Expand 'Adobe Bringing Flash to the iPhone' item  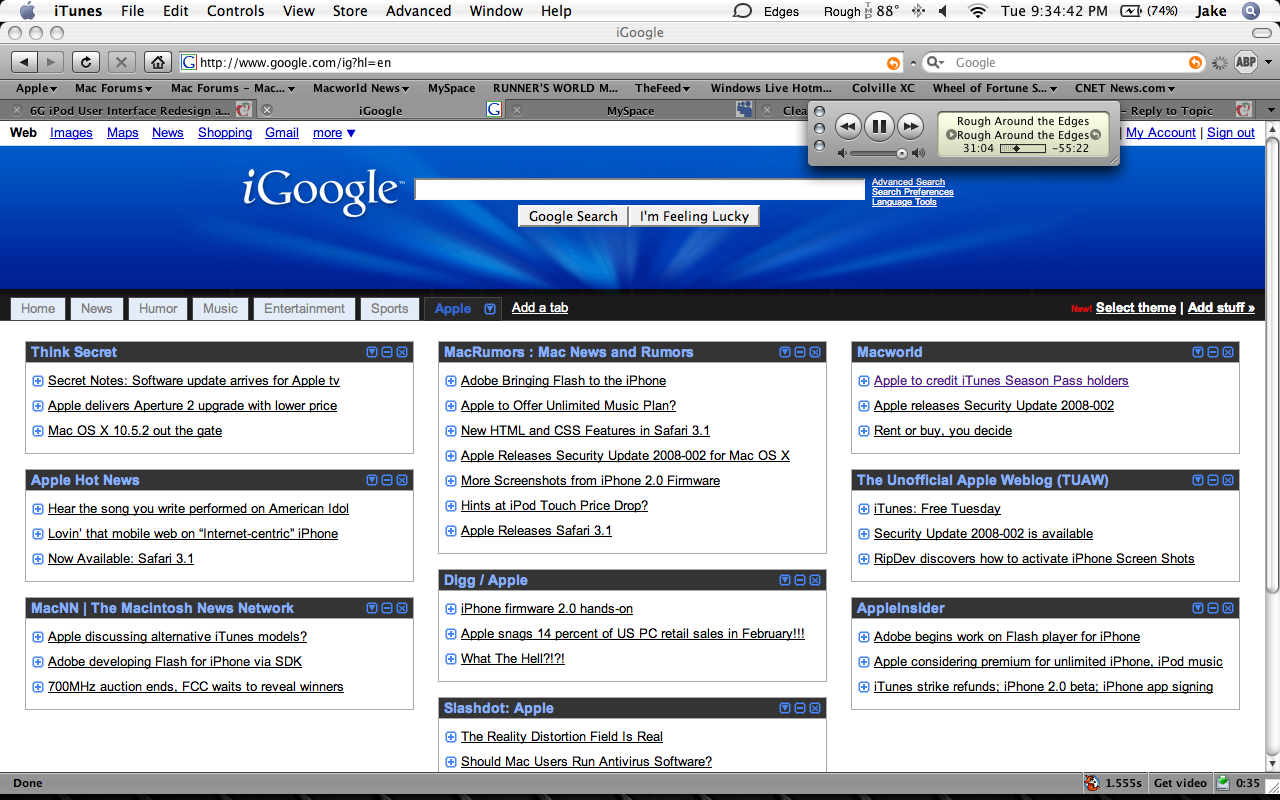pos(451,381)
